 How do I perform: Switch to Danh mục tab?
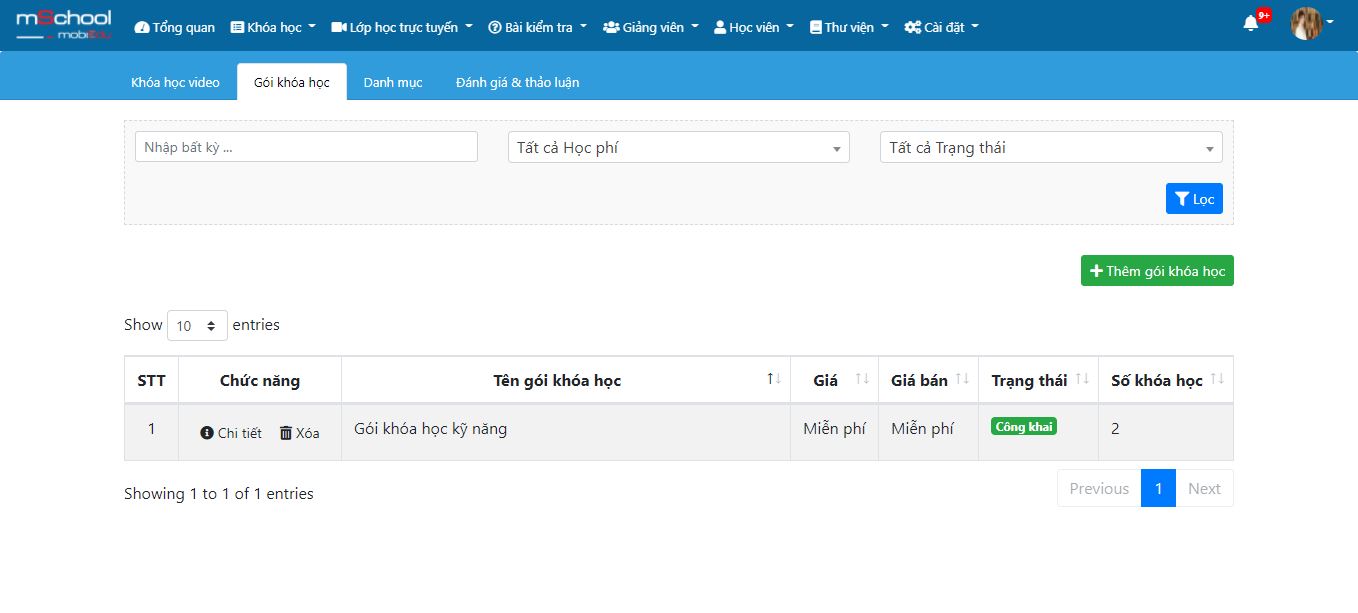coord(393,82)
